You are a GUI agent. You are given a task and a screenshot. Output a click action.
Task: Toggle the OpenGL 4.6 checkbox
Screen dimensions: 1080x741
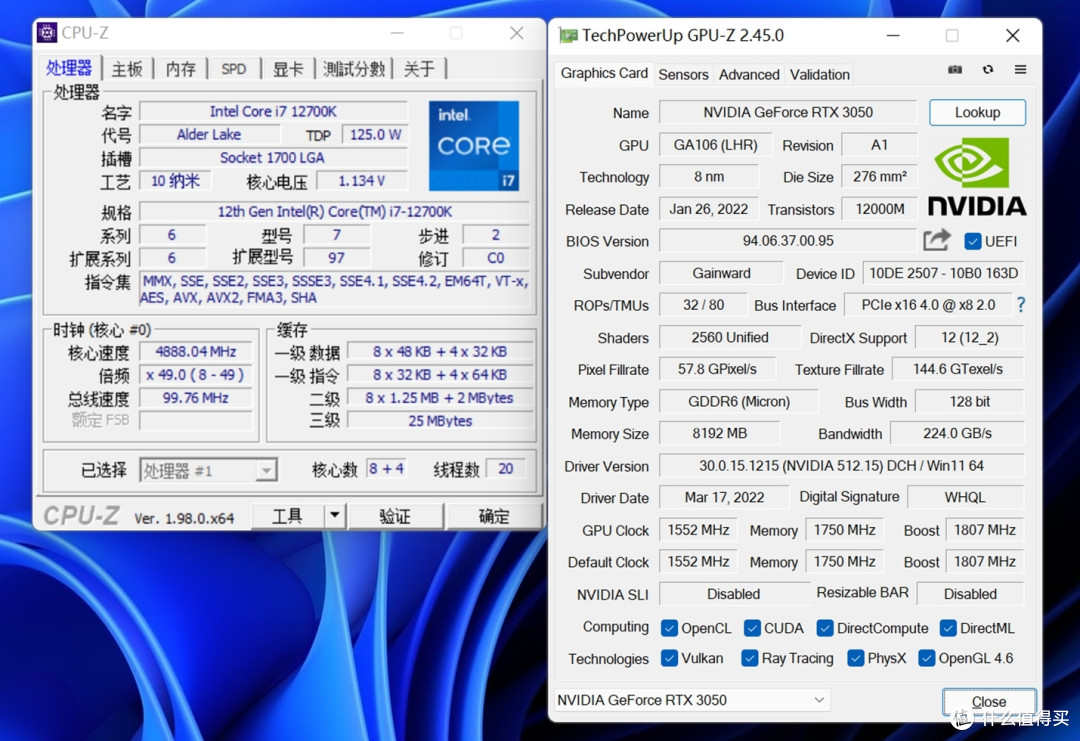pyautogui.click(x=926, y=658)
